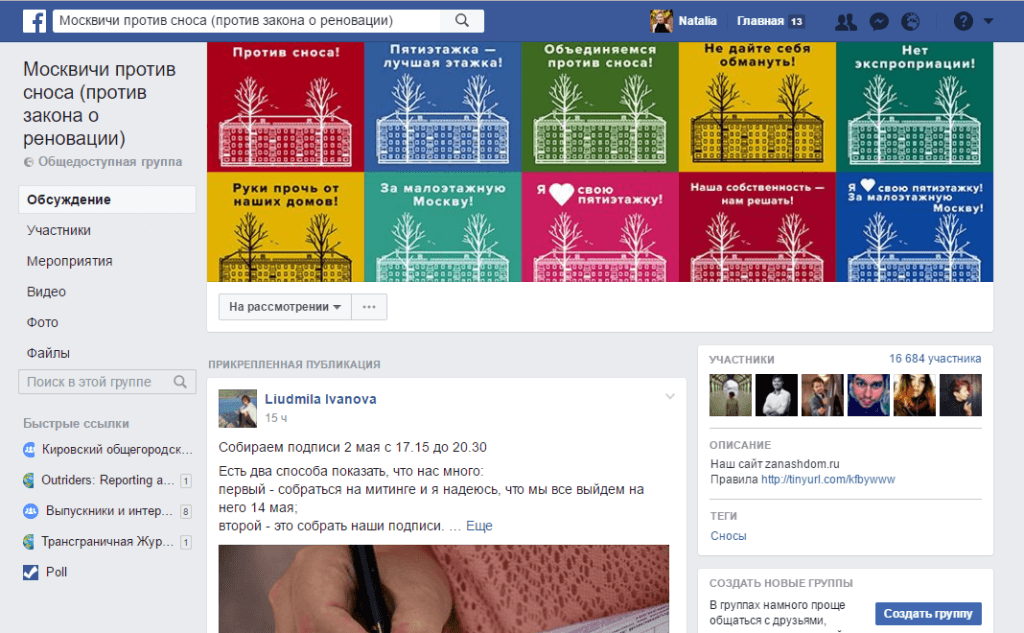Open the Messenger messages icon
This screenshot has width=1024, height=633.
(x=878, y=21)
